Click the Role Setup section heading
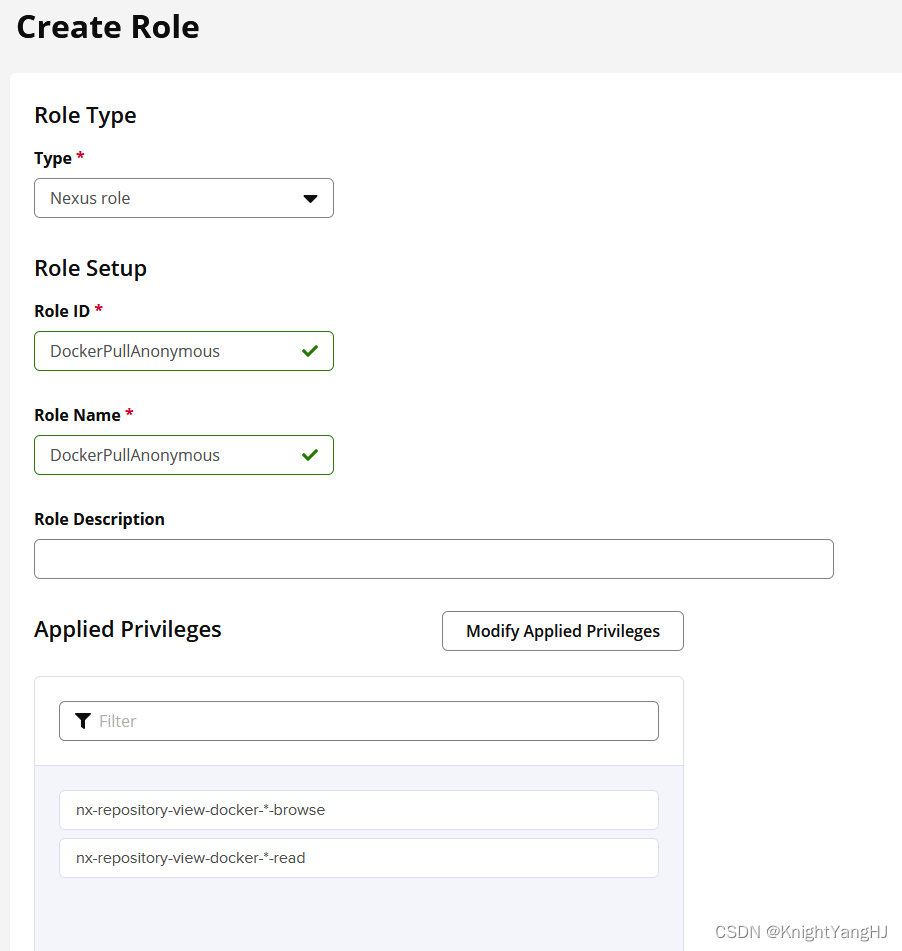The image size is (902, 951). click(90, 269)
